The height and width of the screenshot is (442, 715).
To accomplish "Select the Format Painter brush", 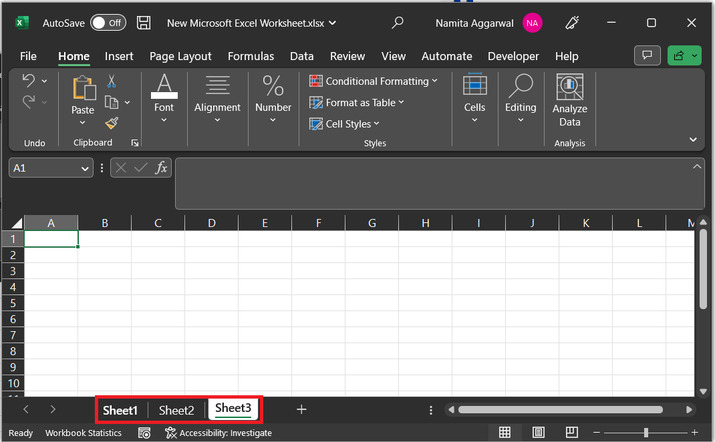I will pos(111,123).
